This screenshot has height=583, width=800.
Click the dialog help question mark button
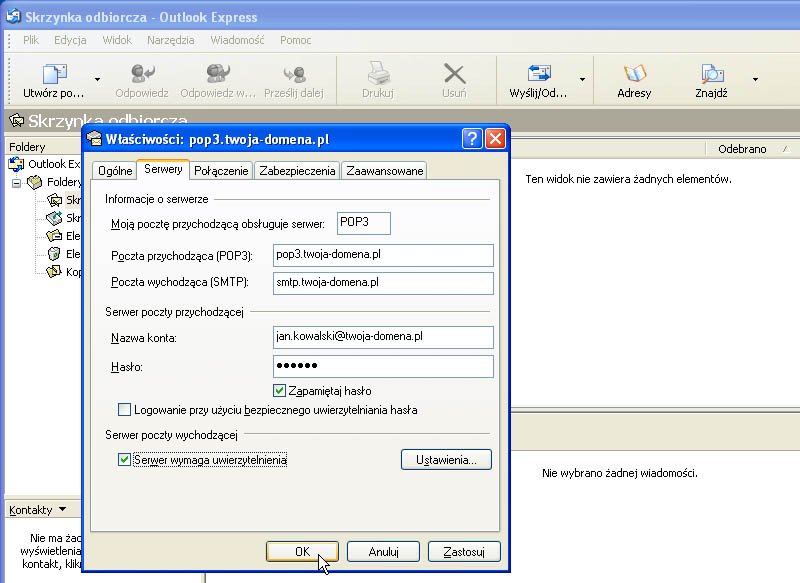(x=472, y=139)
